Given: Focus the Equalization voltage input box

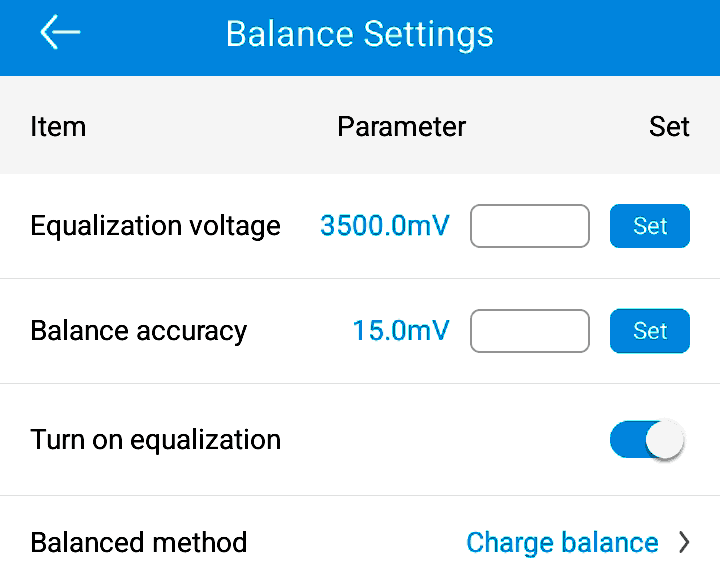Looking at the screenshot, I should 530,226.
